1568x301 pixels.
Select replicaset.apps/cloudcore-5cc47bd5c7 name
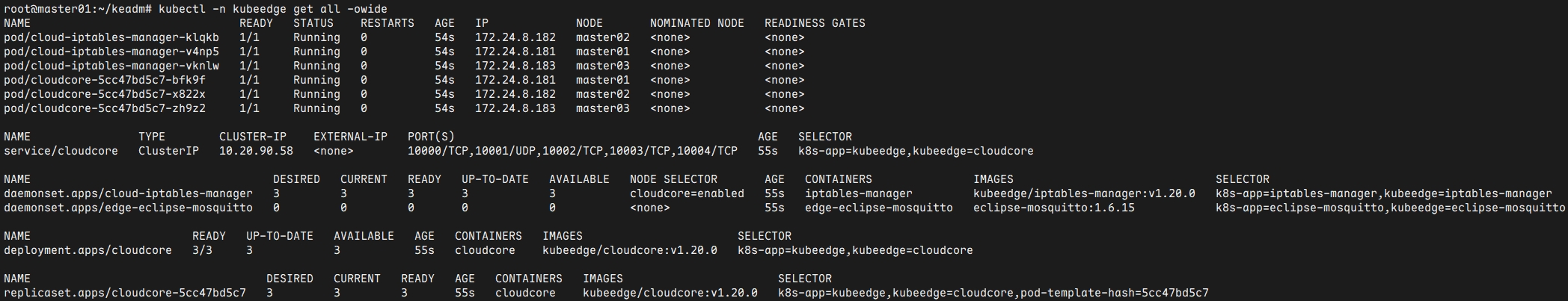124,293
